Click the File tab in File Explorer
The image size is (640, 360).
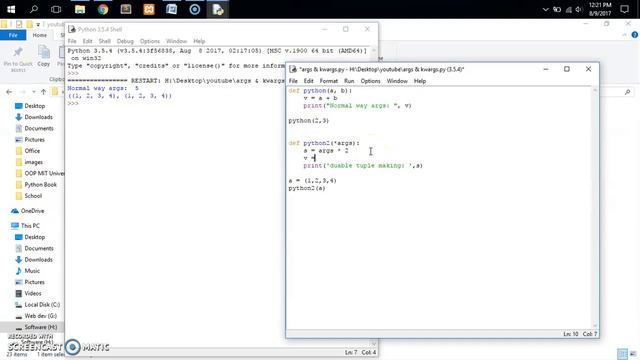(x=13, y=35)
